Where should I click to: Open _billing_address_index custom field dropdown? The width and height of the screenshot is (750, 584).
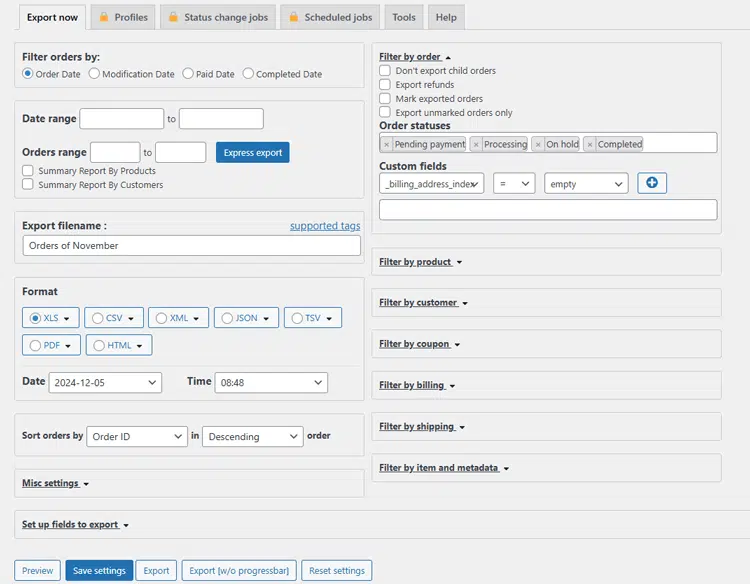[x=431, y=184]
